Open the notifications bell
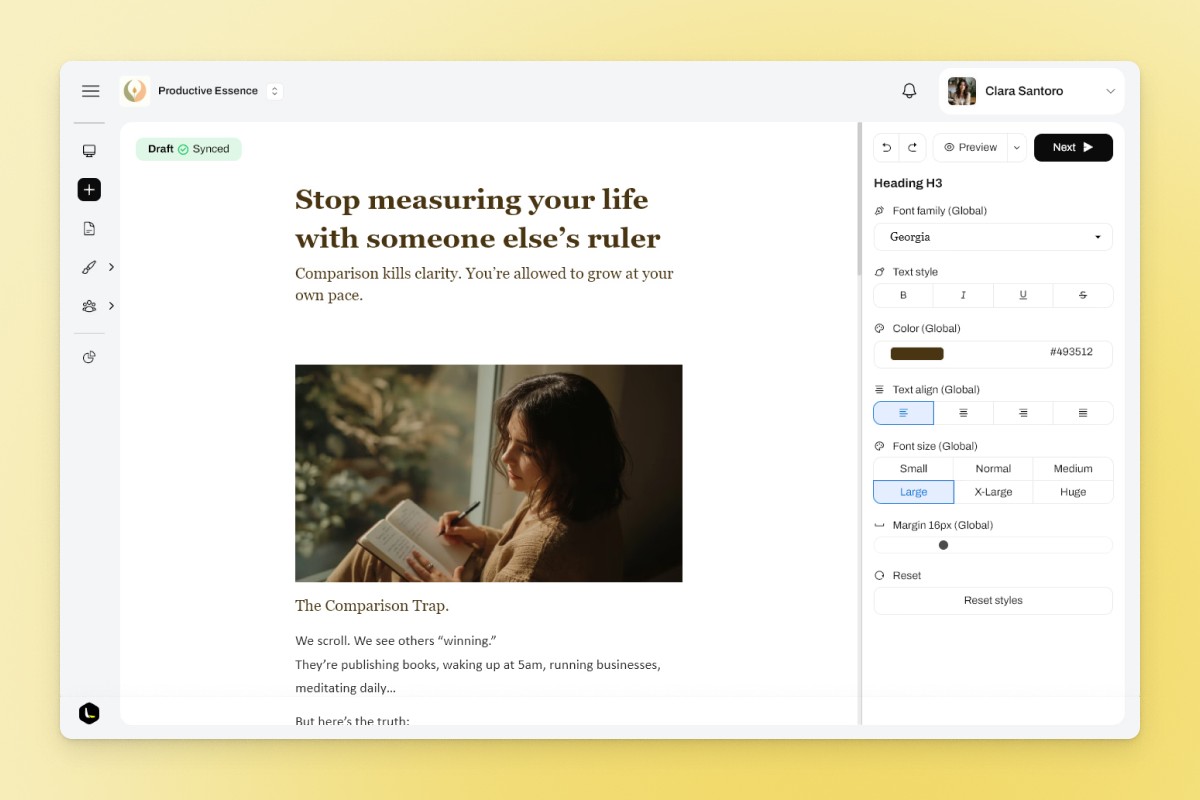Viewport: 1200px width, 800px height. click(x=909, y=91)
